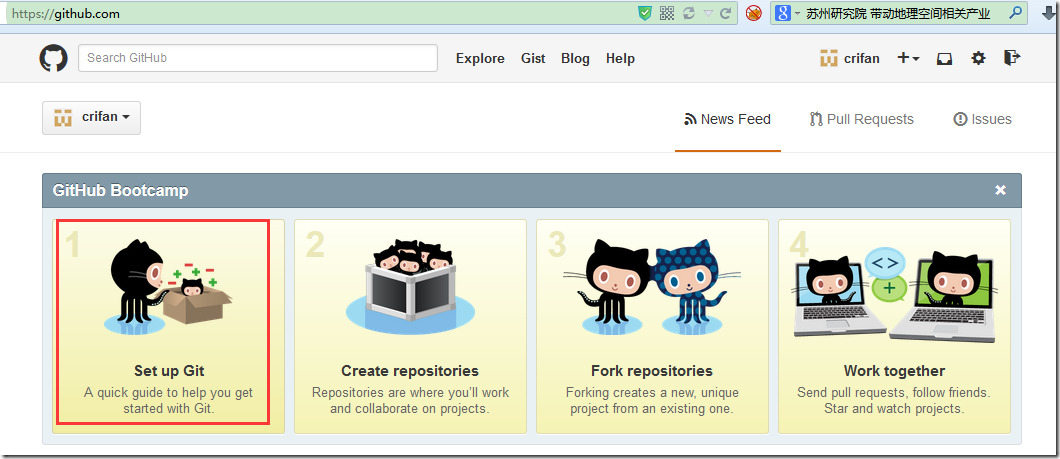1060x459 pixels.
Task: Click the green shield security icon
Action: (645, 13)
